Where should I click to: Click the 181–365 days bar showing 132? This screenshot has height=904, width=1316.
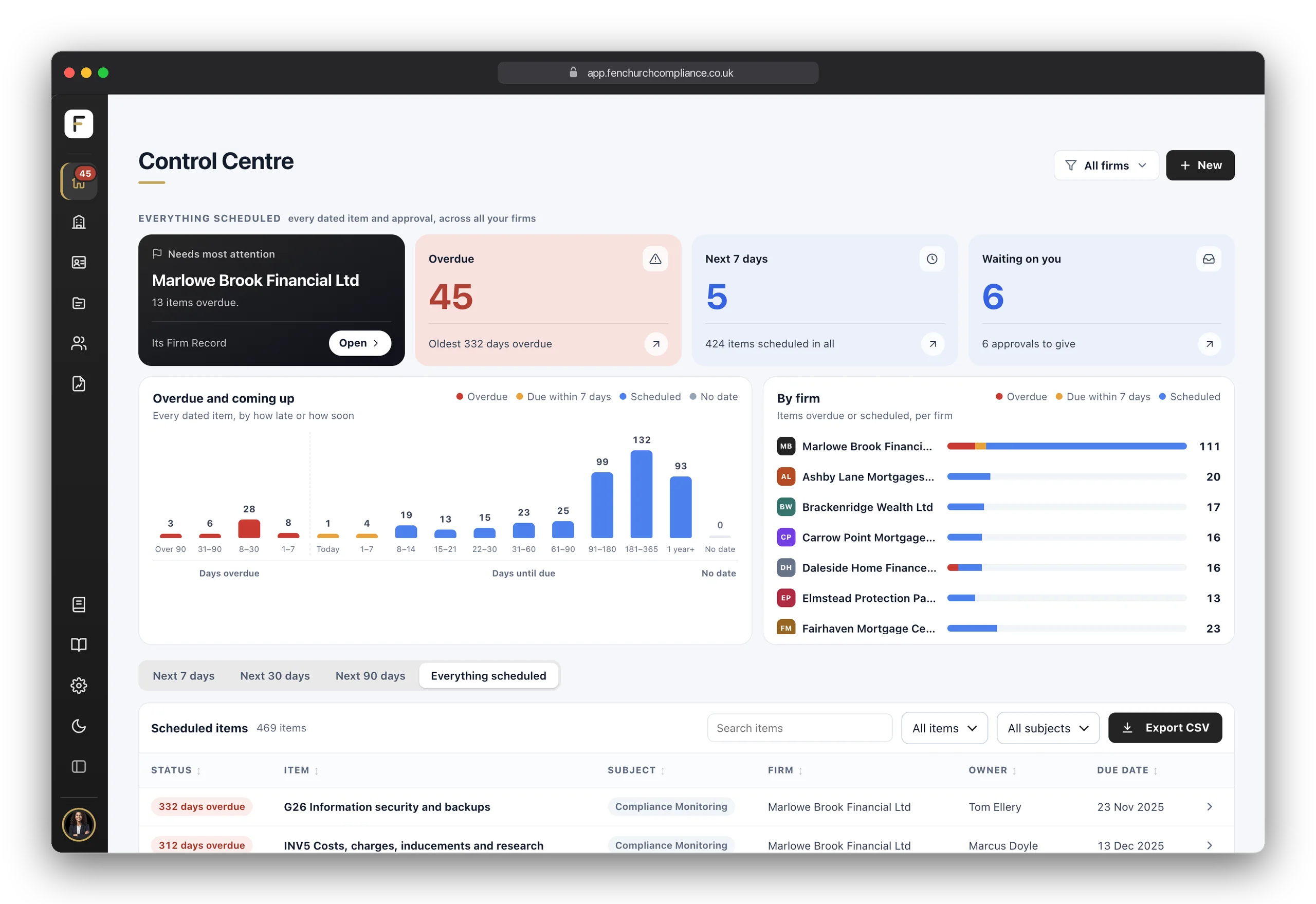[641, 494]
